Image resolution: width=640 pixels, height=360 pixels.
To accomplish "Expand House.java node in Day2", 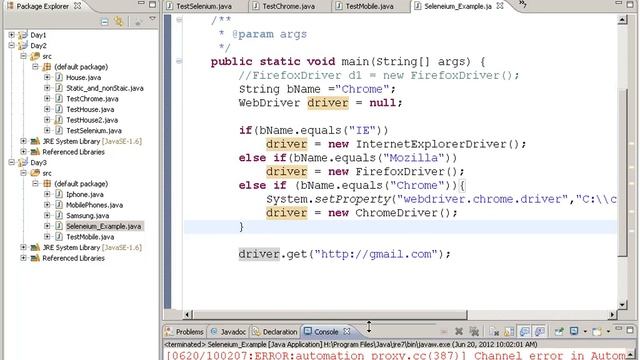I will click(x=47, y=78).
